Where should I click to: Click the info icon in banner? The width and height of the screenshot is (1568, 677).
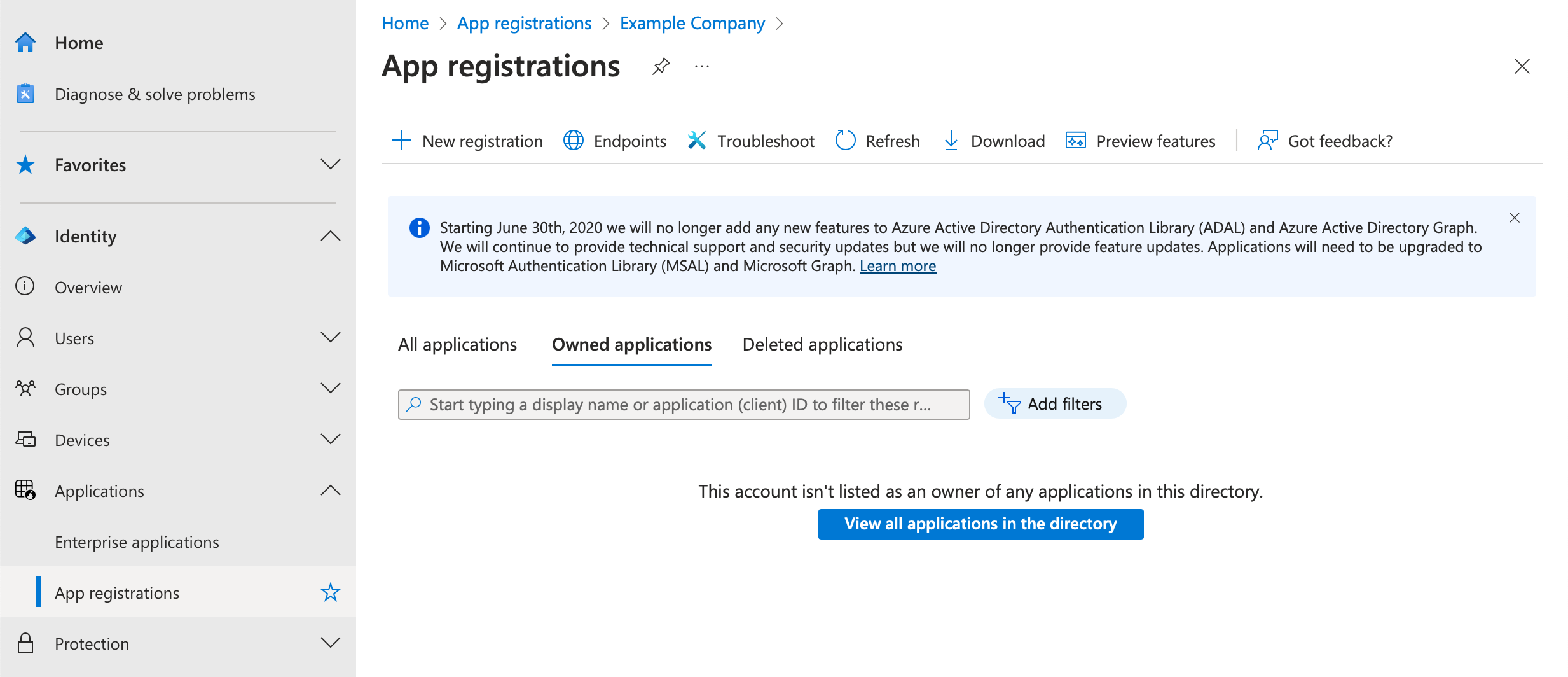click(x=419, y=228)
